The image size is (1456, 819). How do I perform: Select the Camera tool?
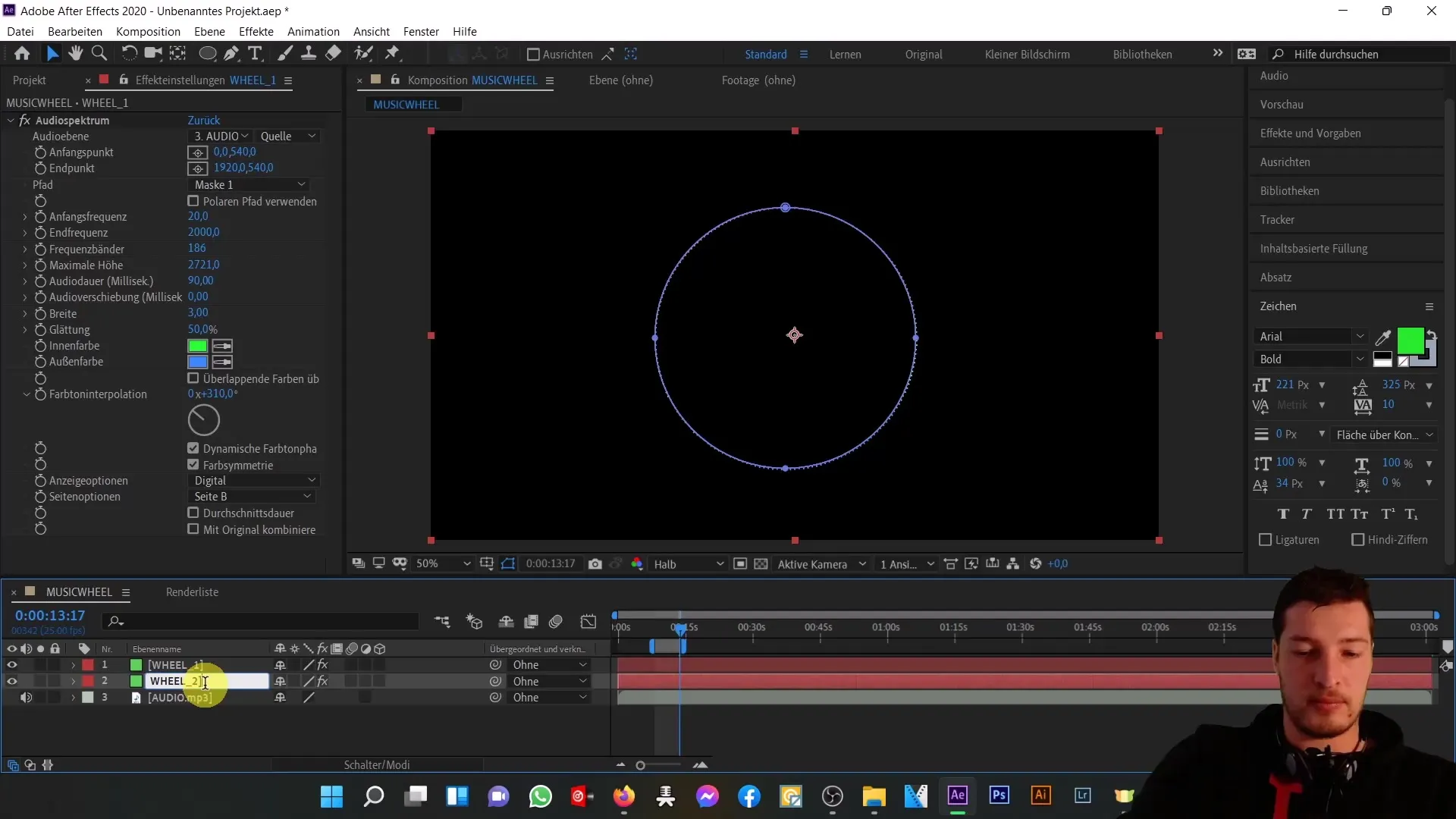tap(153, 54)
